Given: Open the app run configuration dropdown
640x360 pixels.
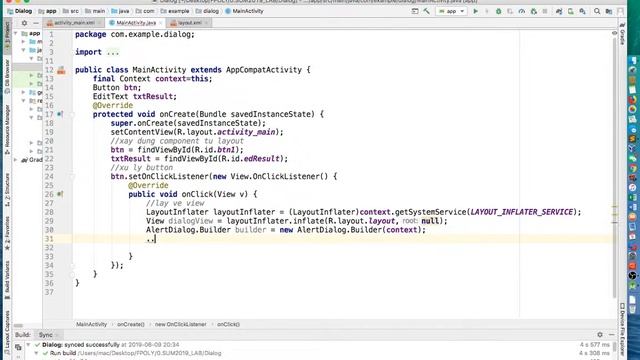Looking at the screenshot, I should (x=452, y=11).
